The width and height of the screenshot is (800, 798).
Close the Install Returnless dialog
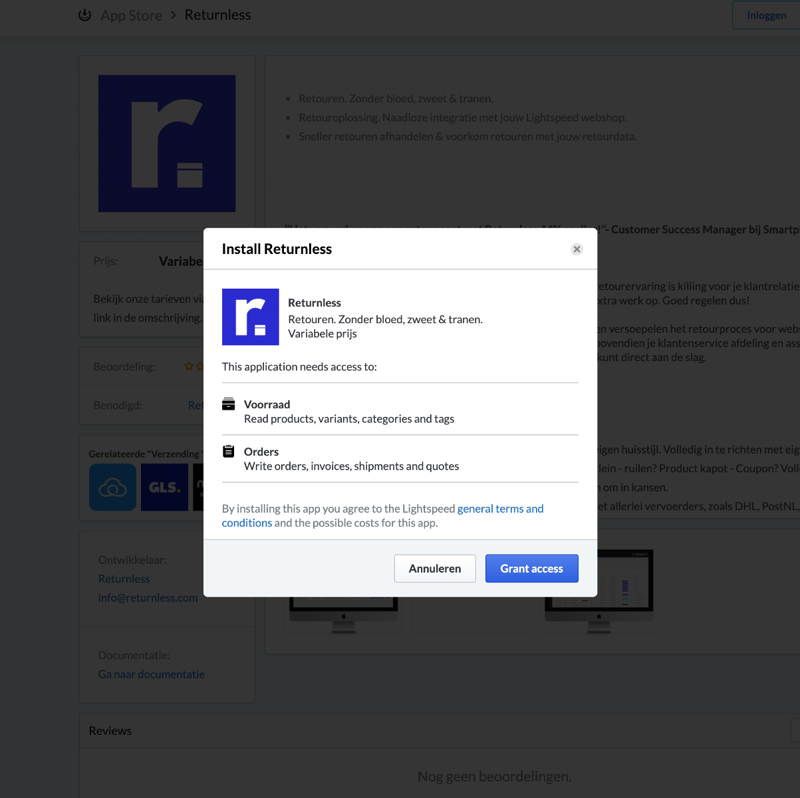pos(577,249)
